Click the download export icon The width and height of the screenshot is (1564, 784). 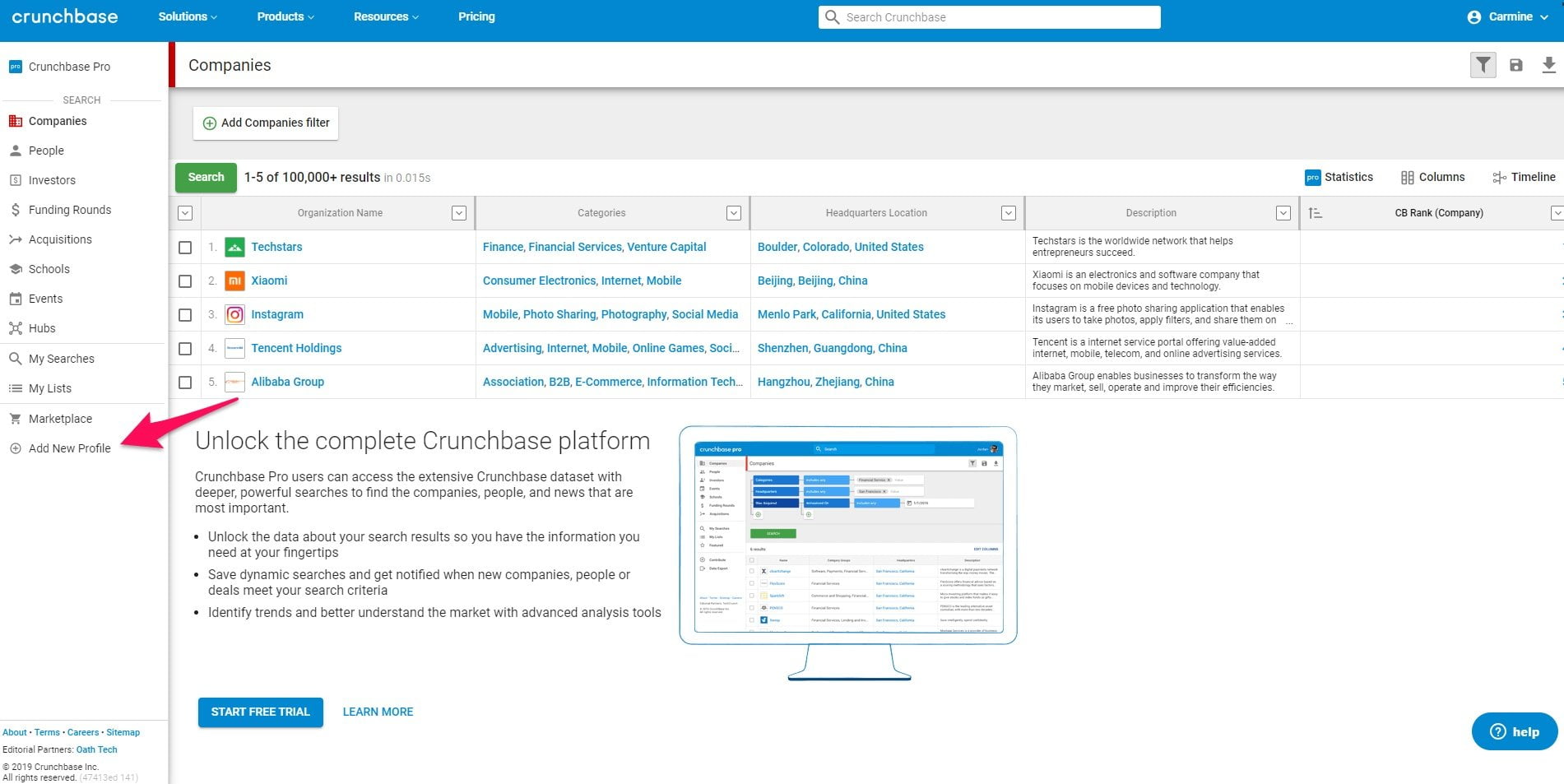pos(1548,65)
